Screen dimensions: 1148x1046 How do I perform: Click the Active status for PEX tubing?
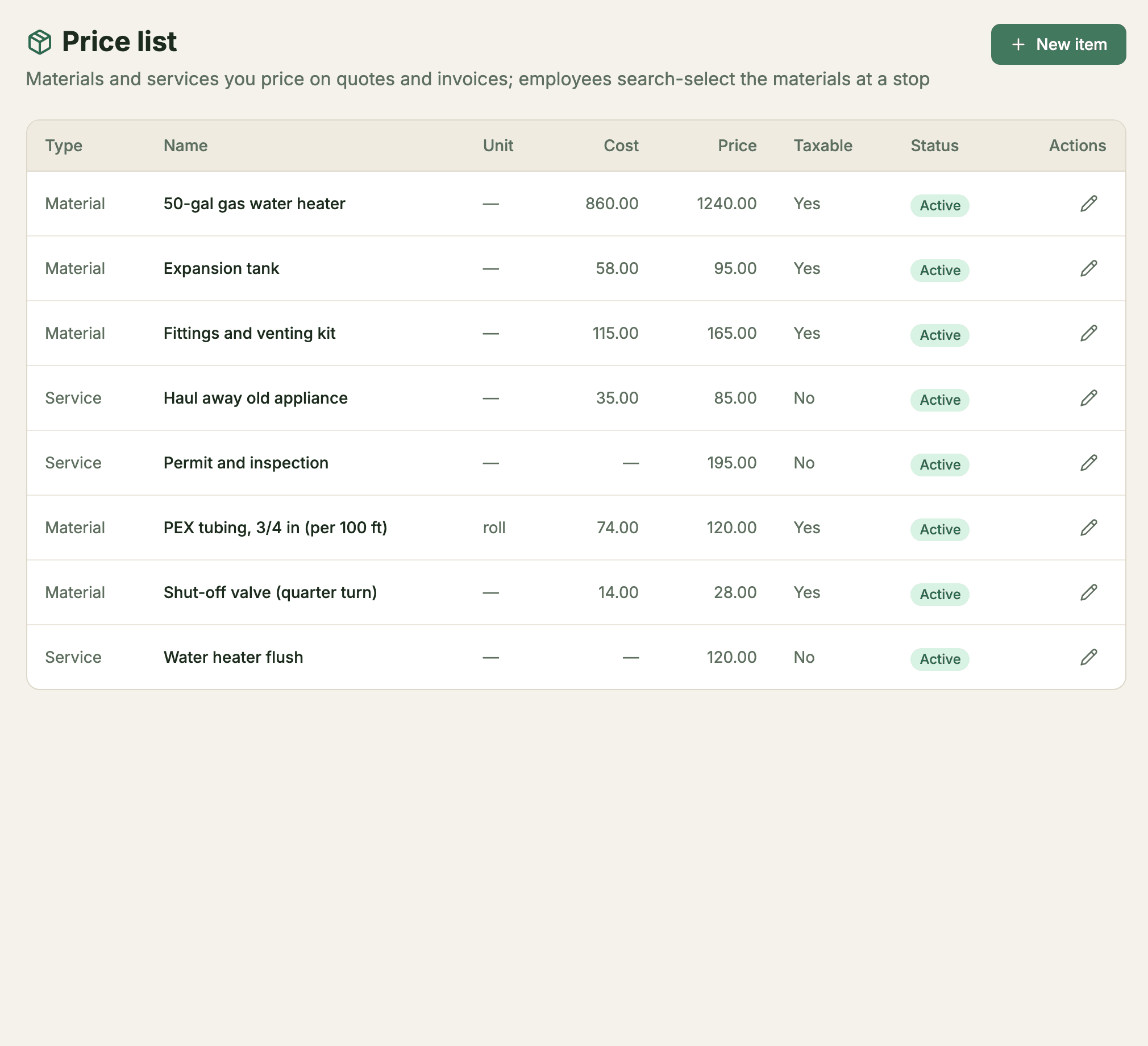click(939, 530)
